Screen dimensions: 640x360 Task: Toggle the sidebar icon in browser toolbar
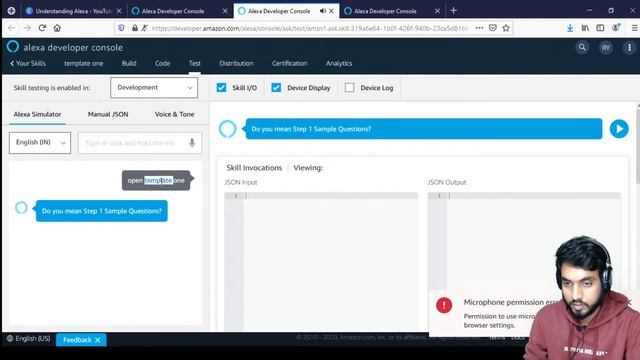tap(600, 28)
